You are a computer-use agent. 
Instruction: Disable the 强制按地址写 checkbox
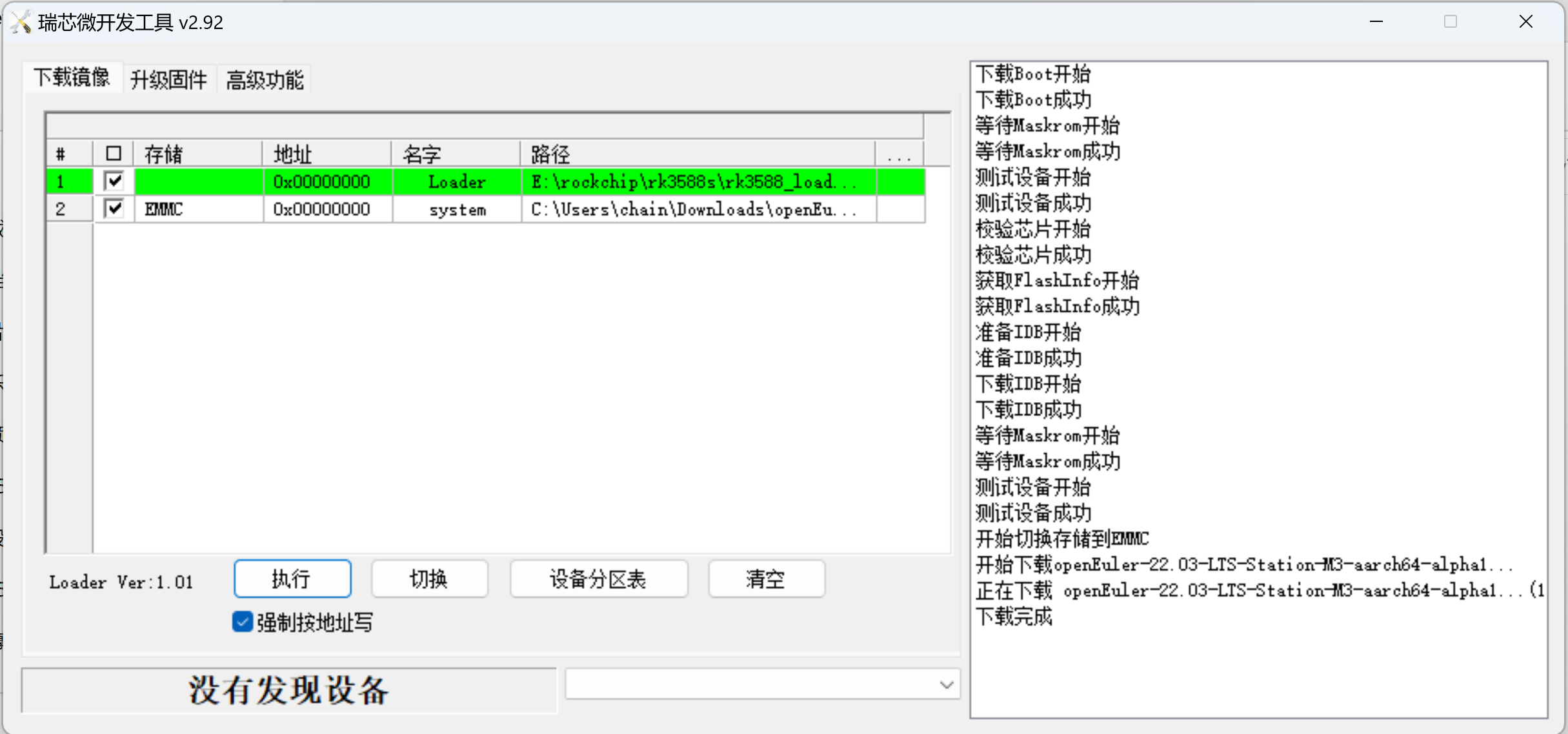(x=242, y=622)
